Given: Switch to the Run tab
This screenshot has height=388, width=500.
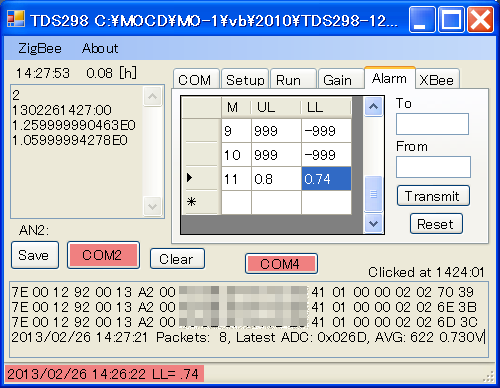Looking at the screenshot, I should tap(293, 79).
